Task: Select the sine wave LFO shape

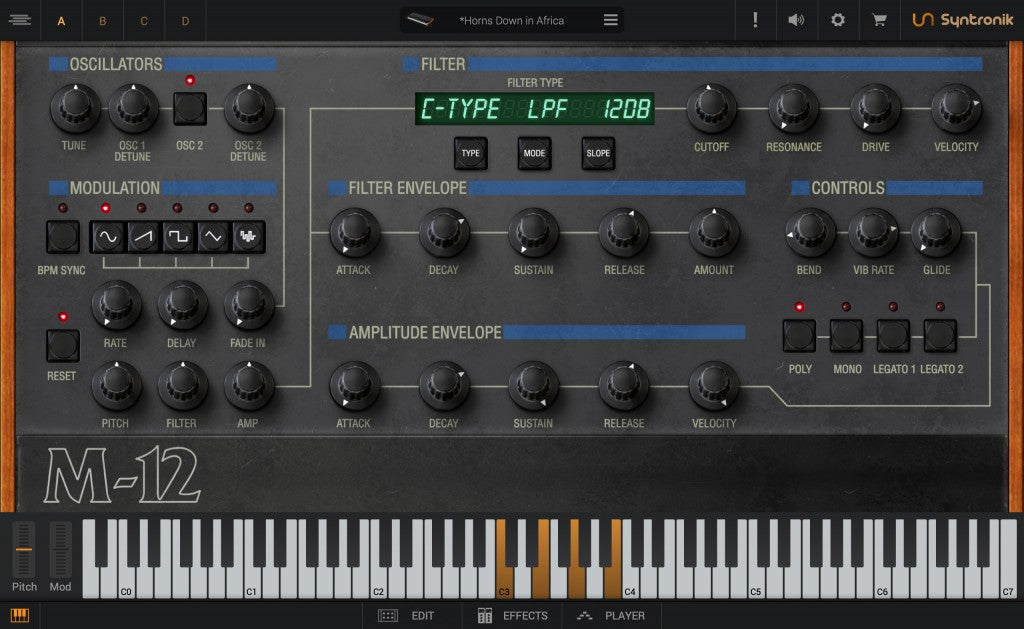Action: click(x=108, y=235)
